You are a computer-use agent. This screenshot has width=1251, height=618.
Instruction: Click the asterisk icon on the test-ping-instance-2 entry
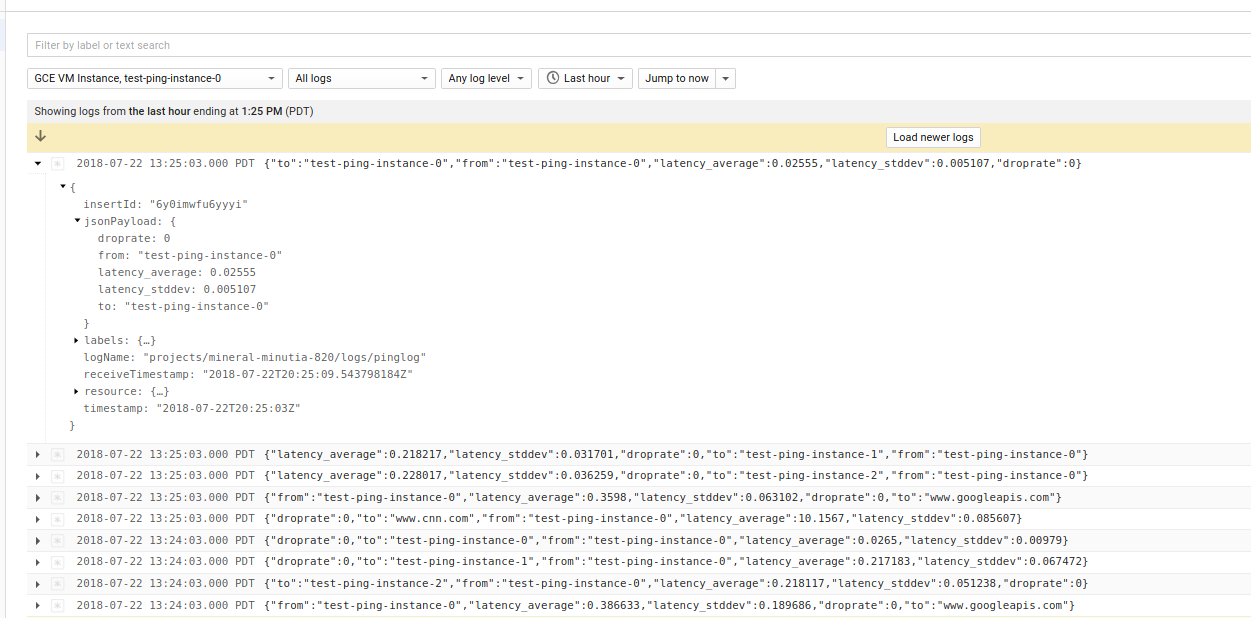click(x=57, y=475)
